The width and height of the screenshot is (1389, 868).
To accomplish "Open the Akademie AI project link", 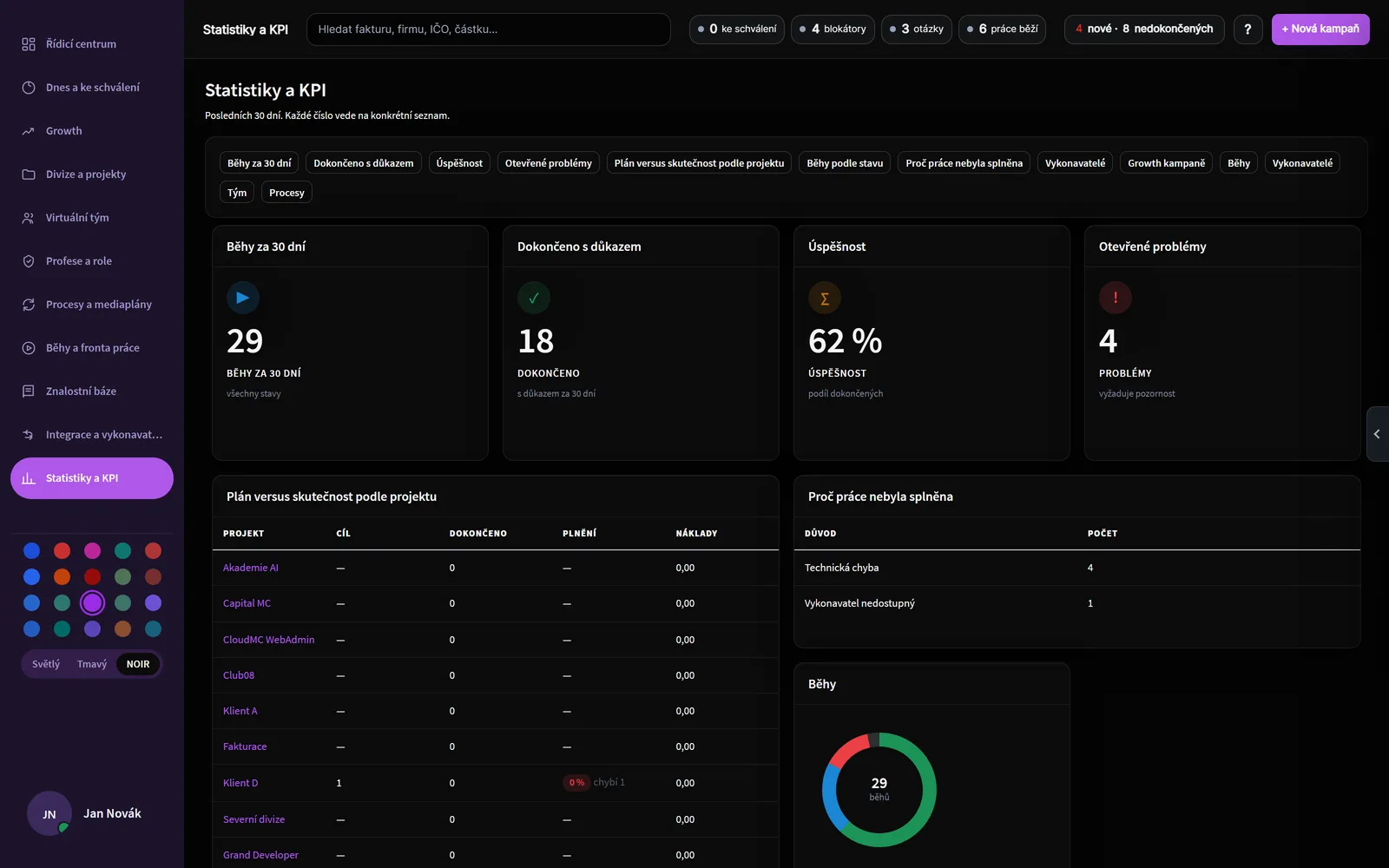I will 251,568.
